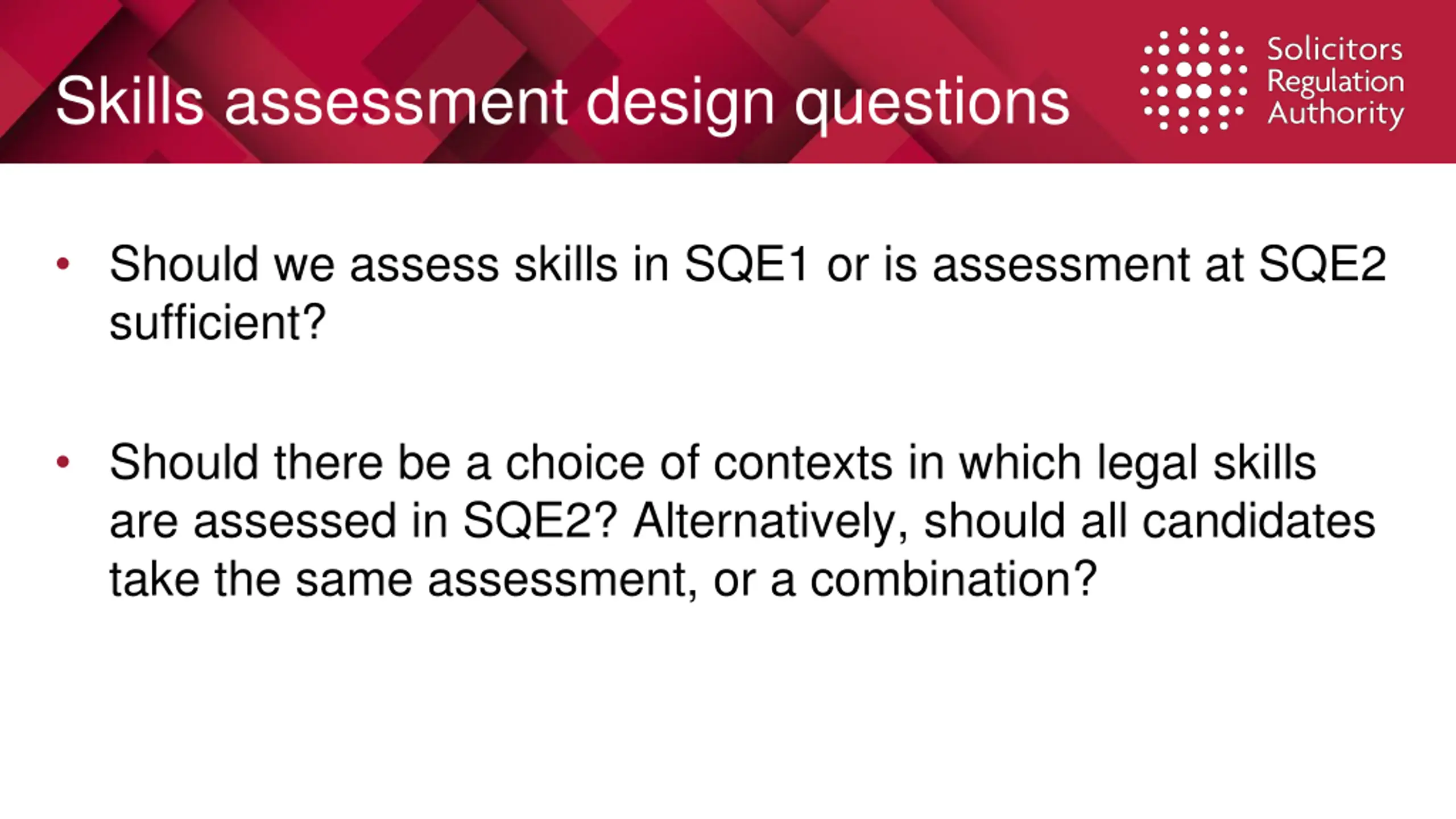This screenshot has height=819, width=1456.
Task: Click the second red bullet point marker
Action: coord(63,461)
